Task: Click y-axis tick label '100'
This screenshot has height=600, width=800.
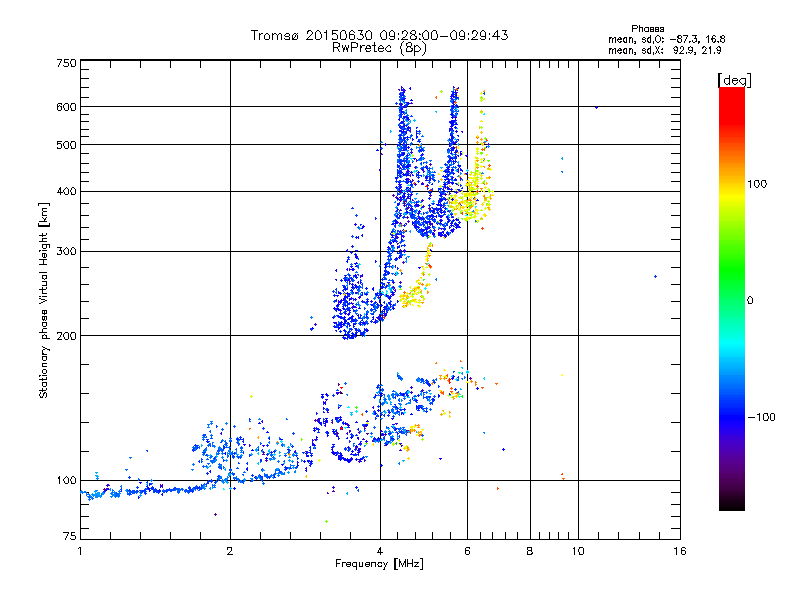Action: click(67, 481)
